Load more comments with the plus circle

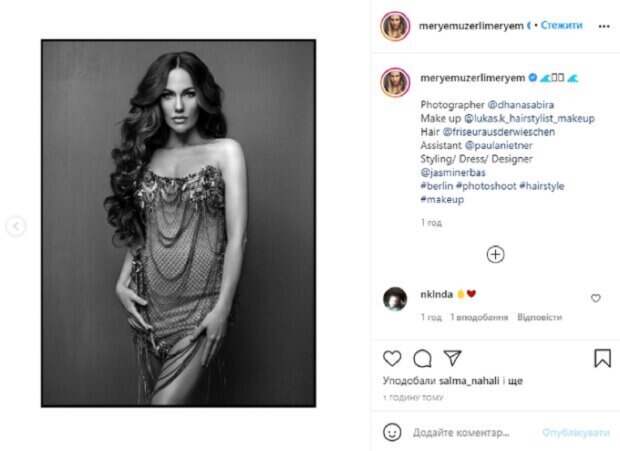point(495,255)
